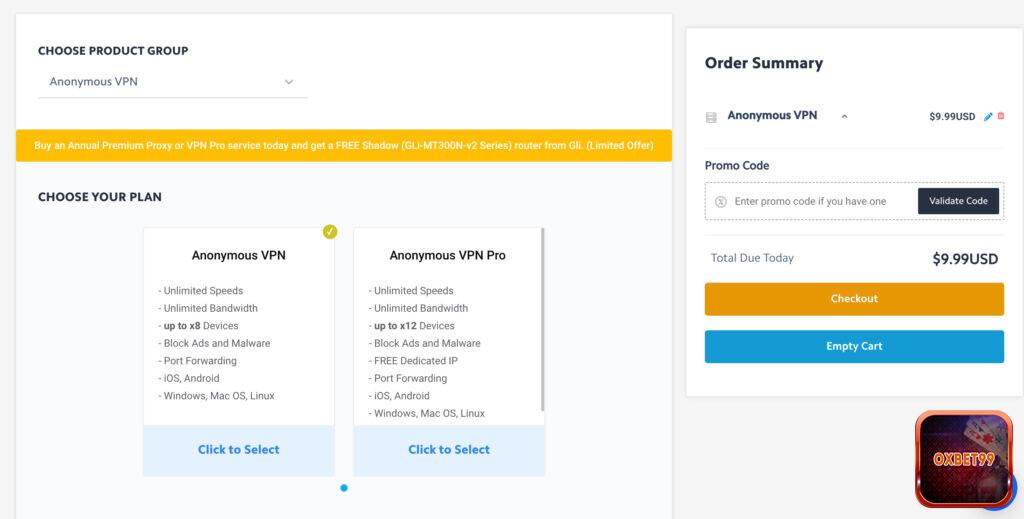The width and height of the screenshot is (1024, 519).
Task: Click the OXBET99 logo badge
Action: point(964,459)
